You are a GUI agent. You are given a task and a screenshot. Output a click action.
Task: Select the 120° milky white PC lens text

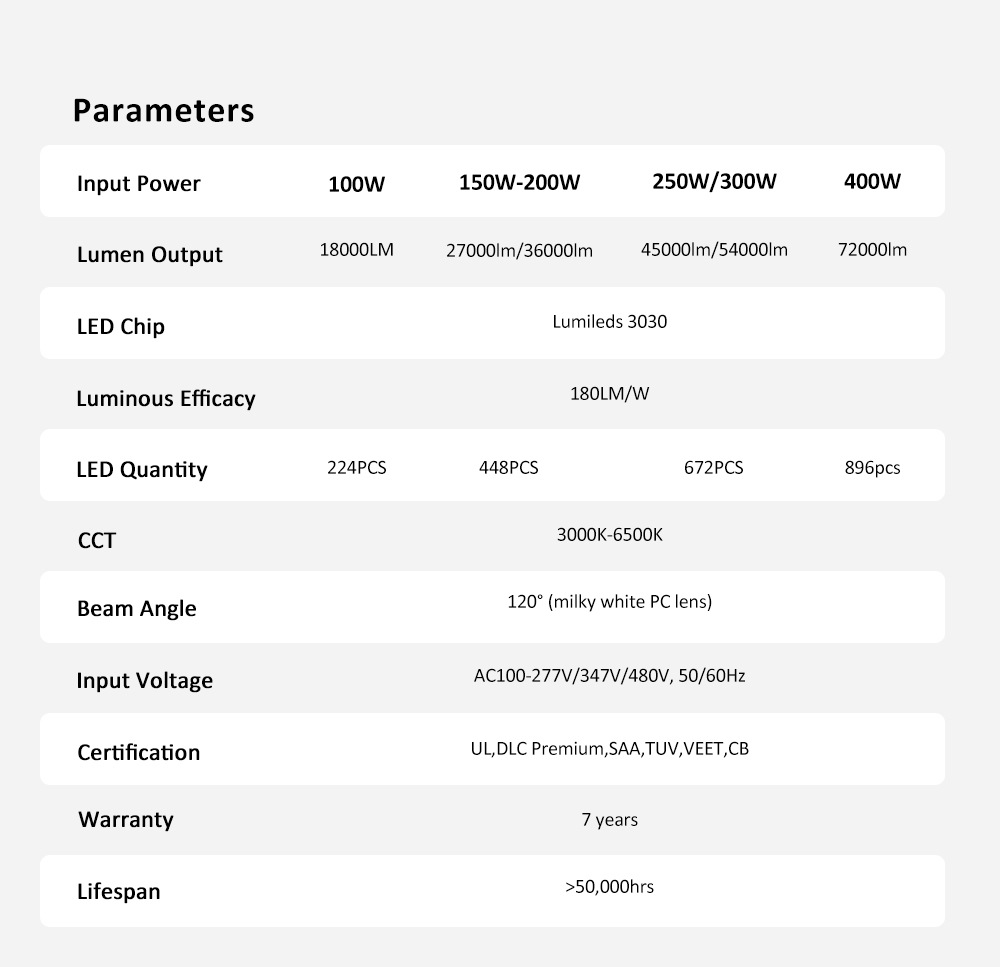click(x=609, y=602)
